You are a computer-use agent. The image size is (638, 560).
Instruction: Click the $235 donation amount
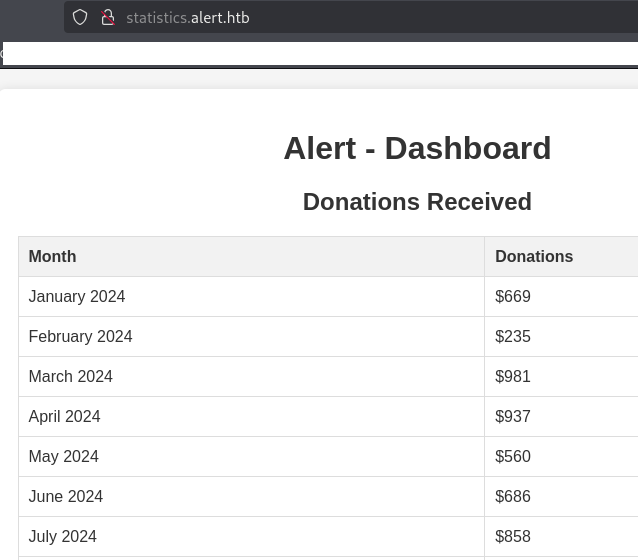[513, 336]
